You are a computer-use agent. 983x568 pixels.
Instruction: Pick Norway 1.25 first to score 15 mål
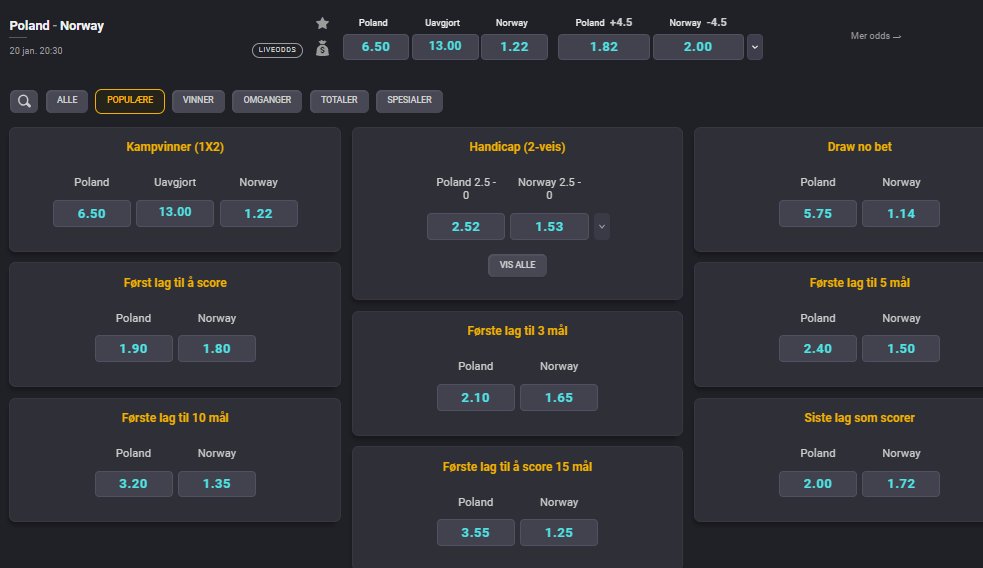pos(559,532)
